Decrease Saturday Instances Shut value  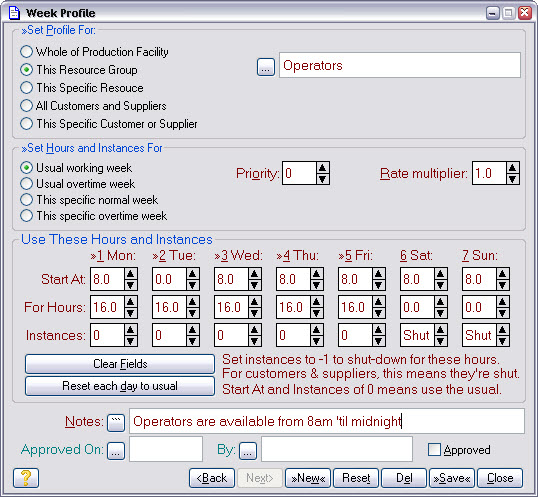pyautogui.click(x=440, y=341)
